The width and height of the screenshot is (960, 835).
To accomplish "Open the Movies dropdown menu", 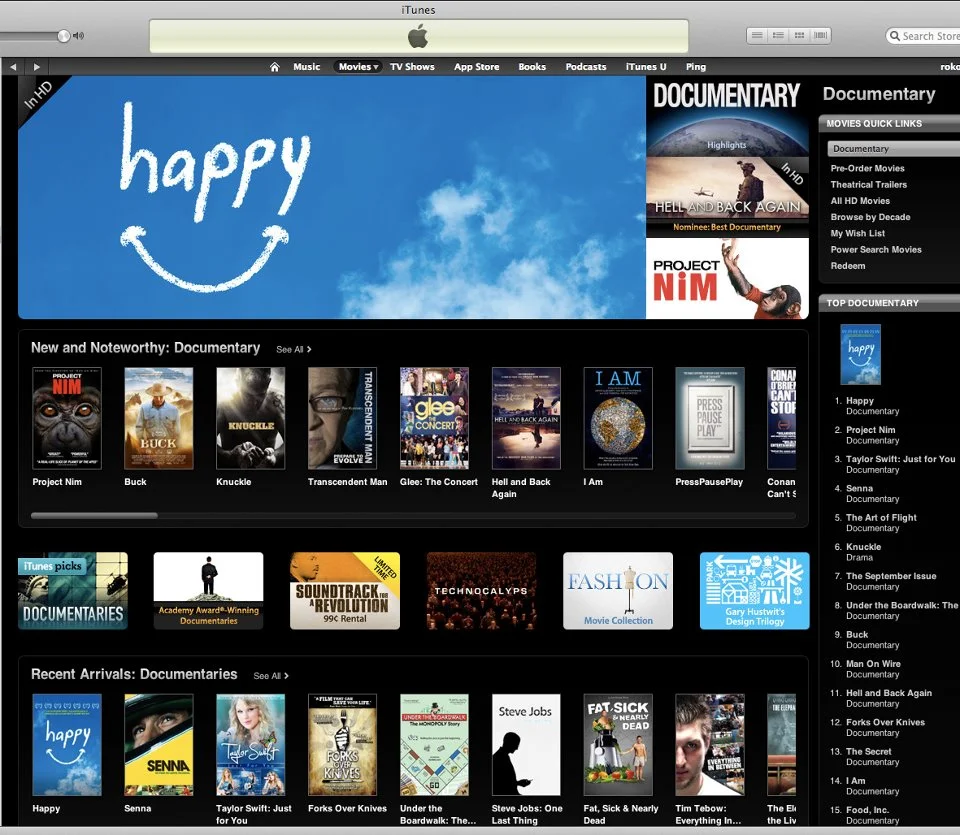I will click(x=357, y=66).
